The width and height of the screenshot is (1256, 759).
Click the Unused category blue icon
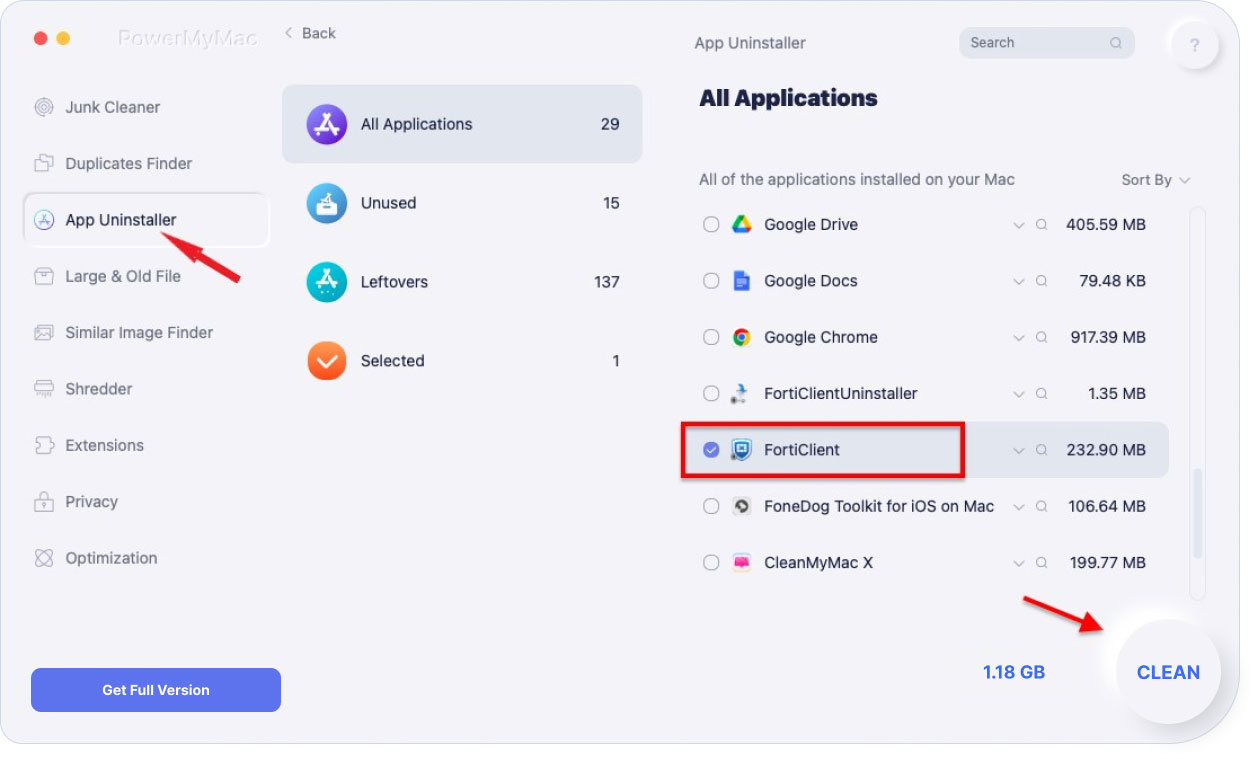coord(327,203)
